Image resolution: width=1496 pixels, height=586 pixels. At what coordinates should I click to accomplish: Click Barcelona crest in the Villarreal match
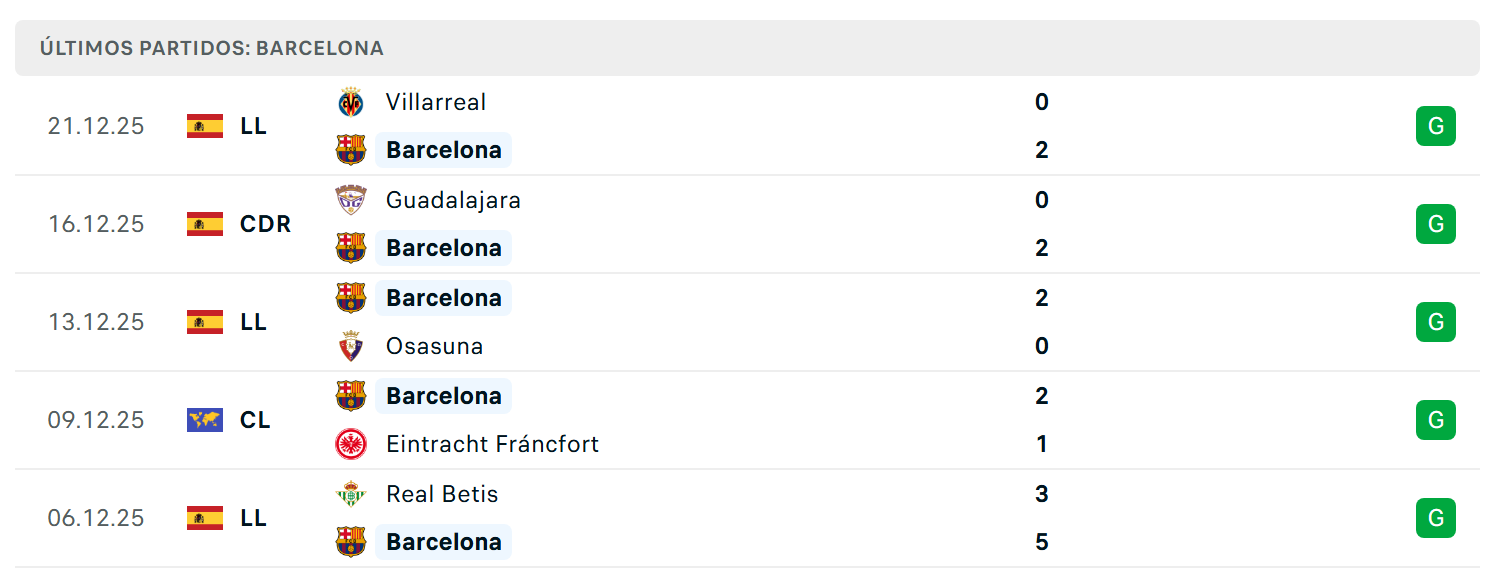[351, 150]
